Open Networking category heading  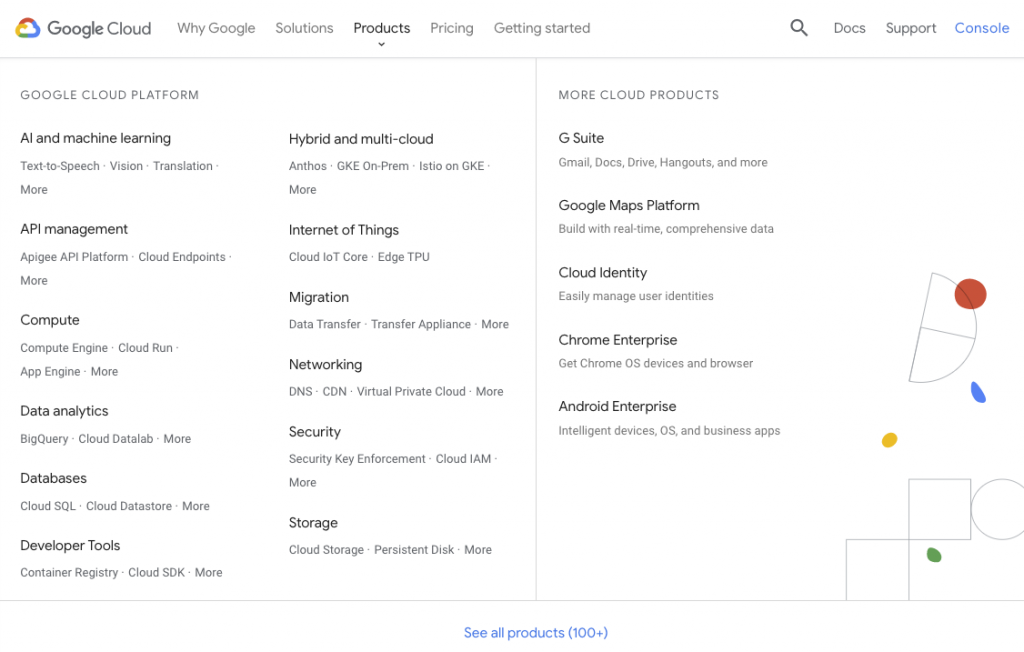(x=325, y=364)
